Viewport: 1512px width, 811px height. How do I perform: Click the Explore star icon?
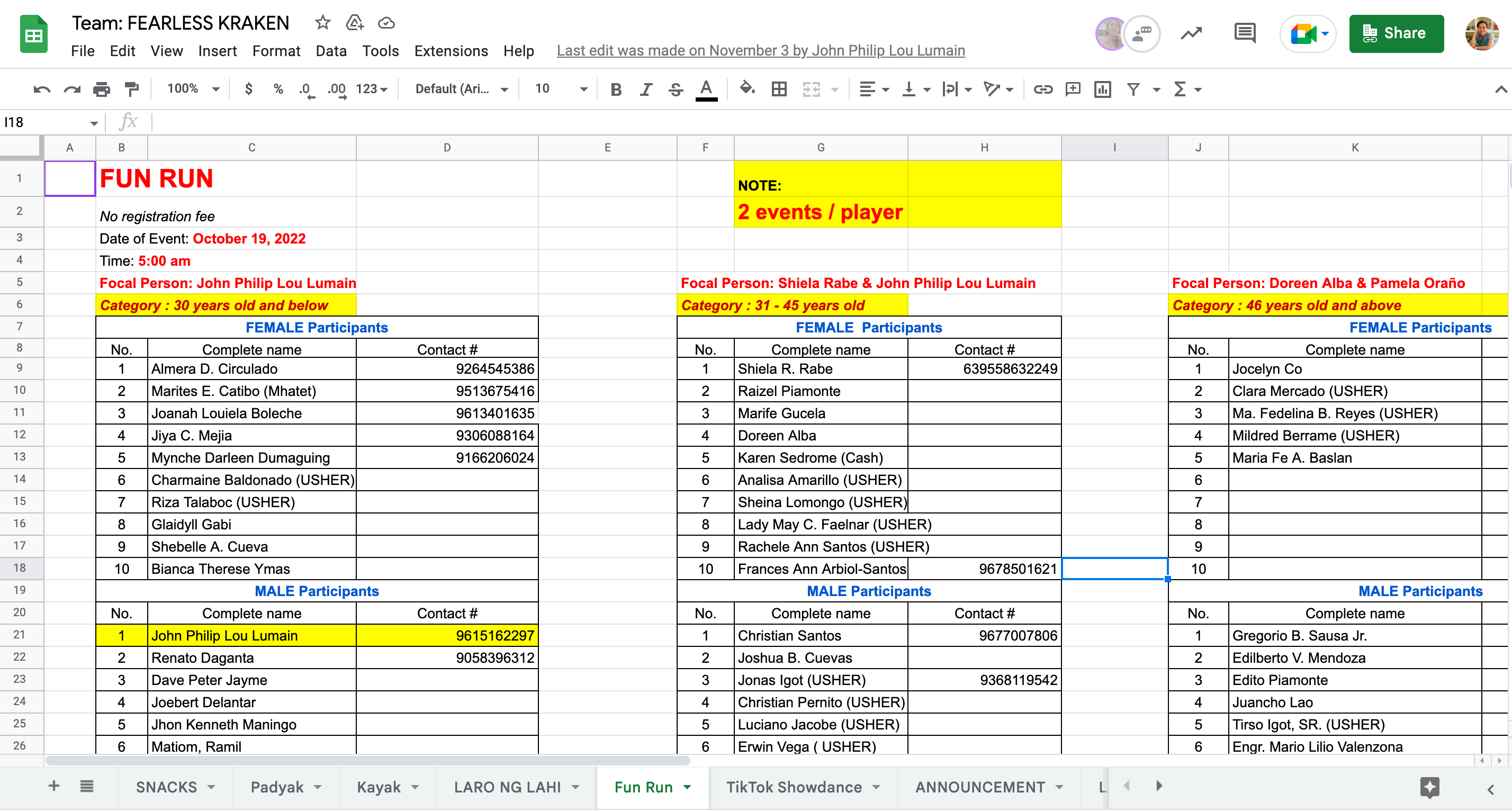tap(1429, 786)
